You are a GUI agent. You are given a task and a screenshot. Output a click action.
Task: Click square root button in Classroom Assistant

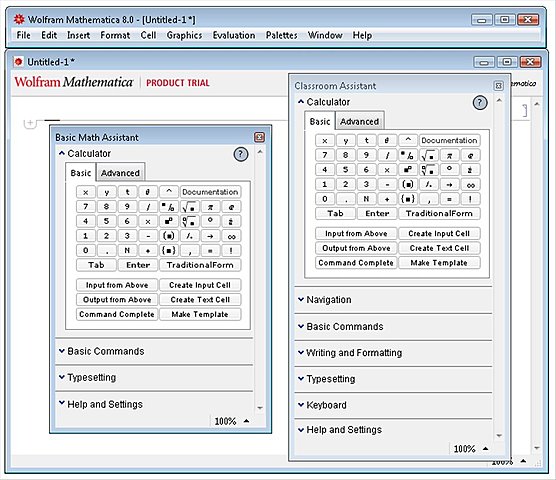coord(429,155)
